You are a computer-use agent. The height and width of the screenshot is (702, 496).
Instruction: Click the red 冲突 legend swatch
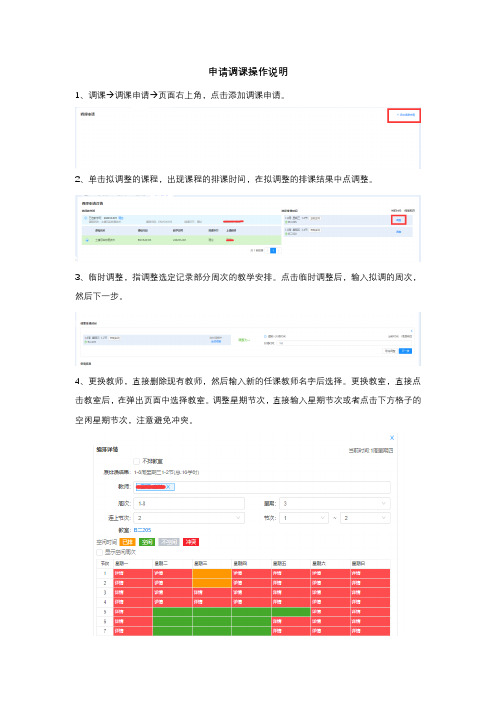pos(191,542)
